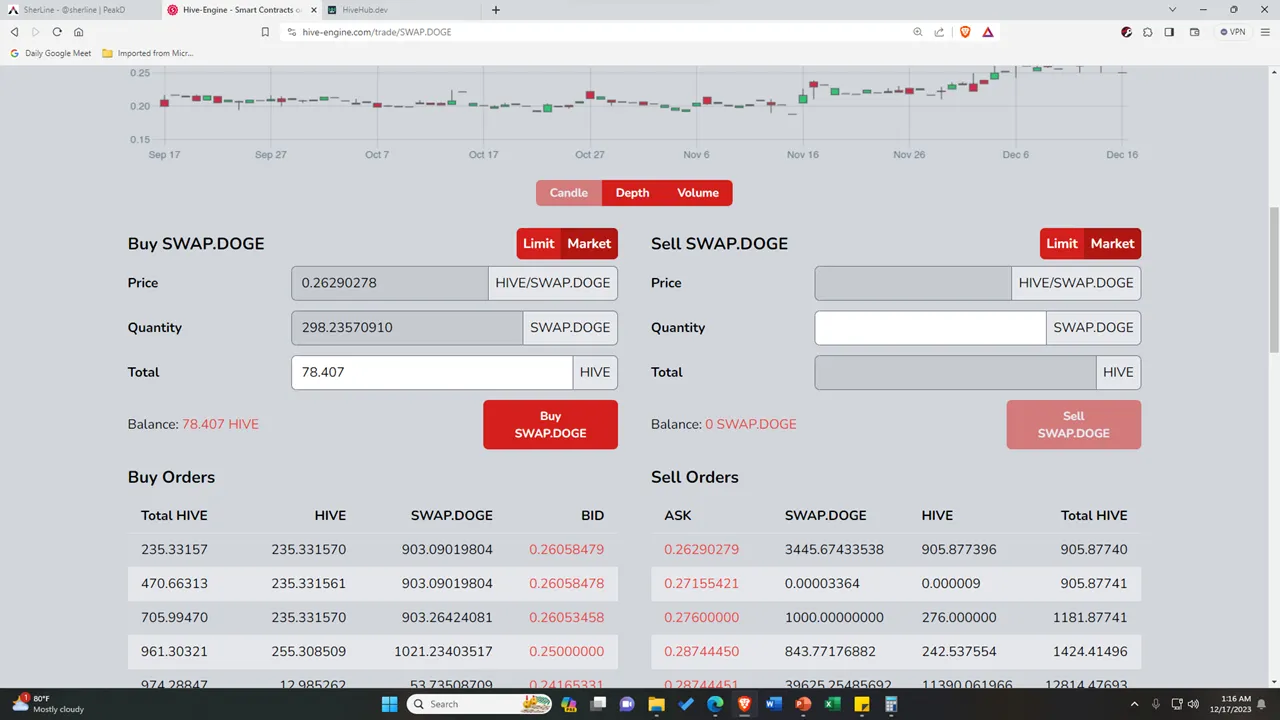Open Sticky Notes from taskbar

pos(861,704)
